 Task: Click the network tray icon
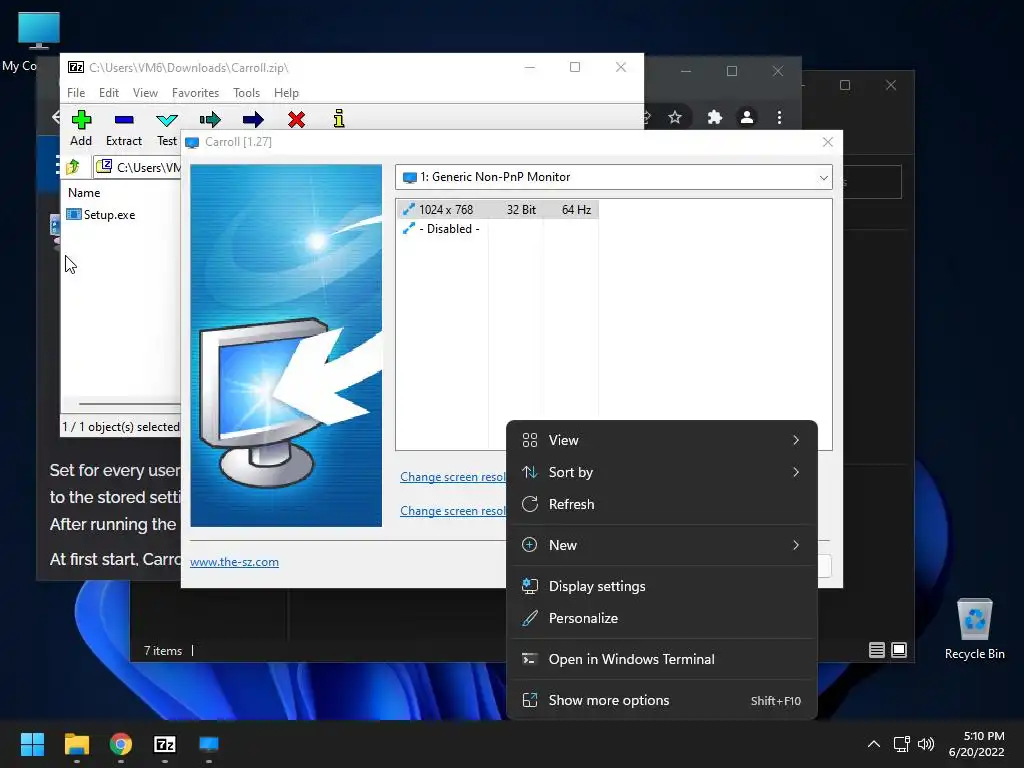pos(901,744)
